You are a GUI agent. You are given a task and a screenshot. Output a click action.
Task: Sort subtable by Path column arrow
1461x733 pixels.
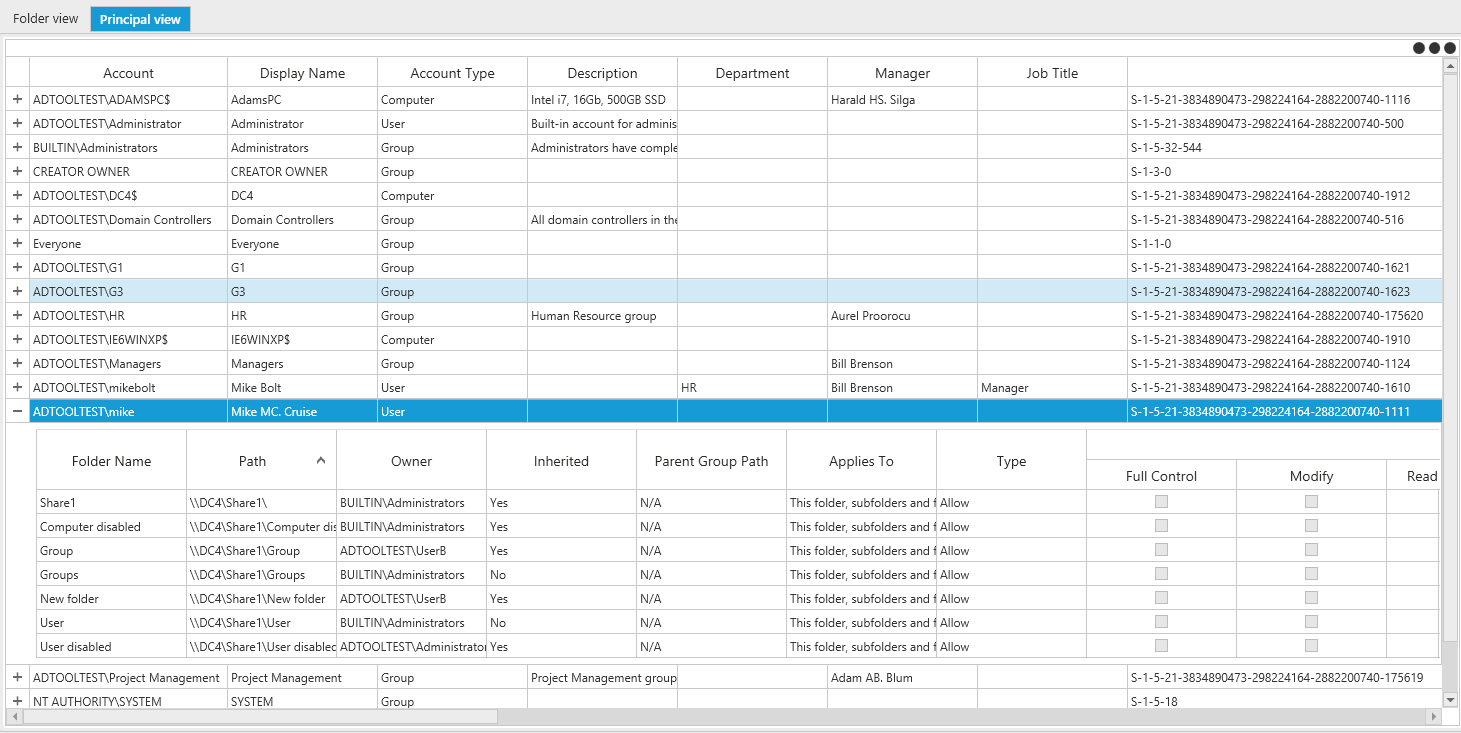point(321,461)
